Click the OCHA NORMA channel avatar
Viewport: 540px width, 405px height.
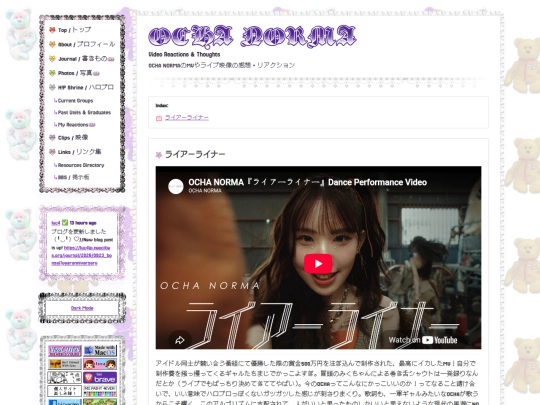176,186
